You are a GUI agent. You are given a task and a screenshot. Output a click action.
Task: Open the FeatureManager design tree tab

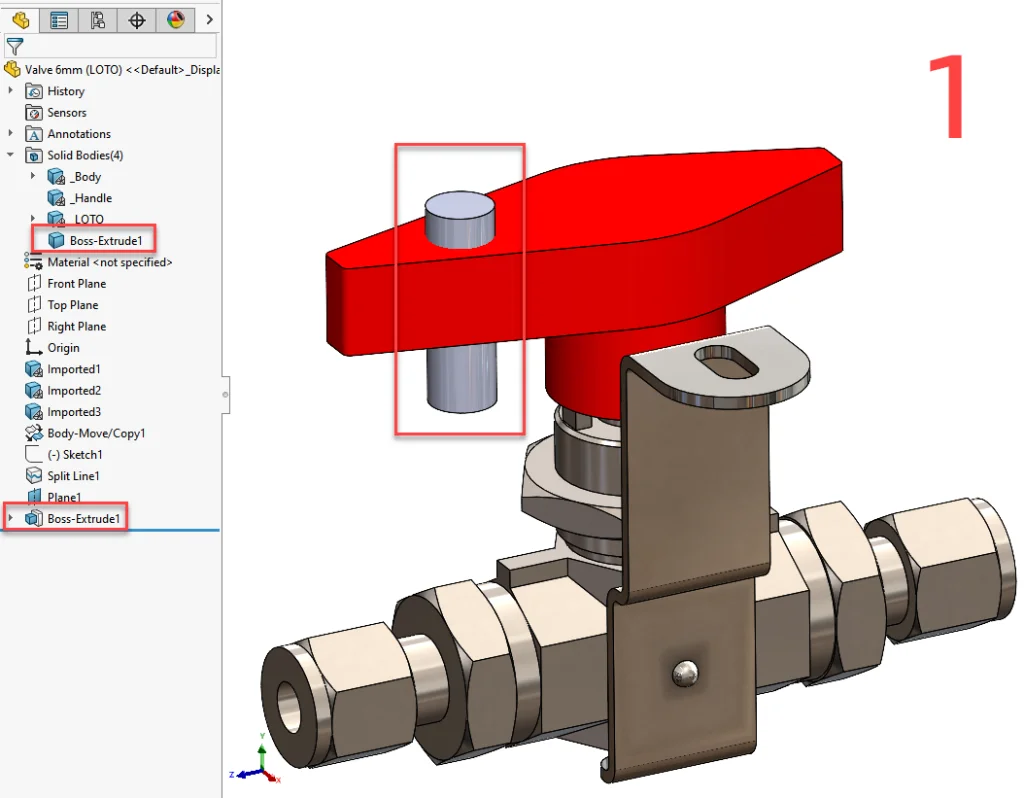[20, 19]
